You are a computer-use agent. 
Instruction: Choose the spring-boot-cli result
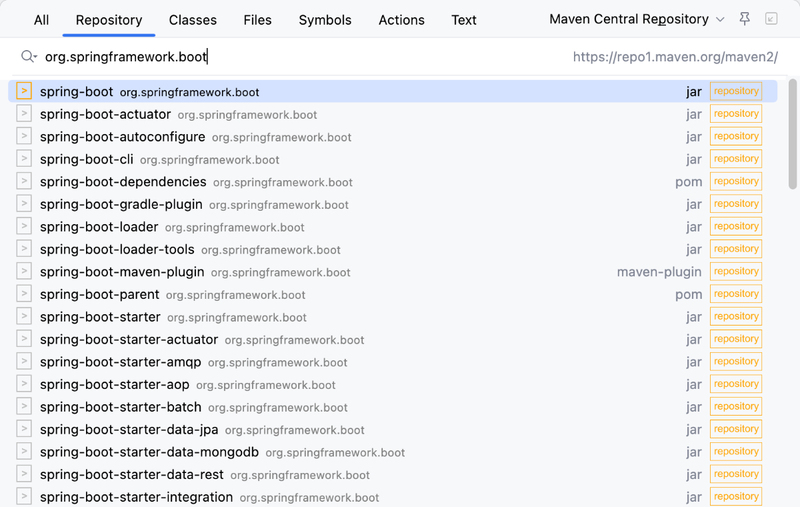pyautogui.click(x=87, y=159)
